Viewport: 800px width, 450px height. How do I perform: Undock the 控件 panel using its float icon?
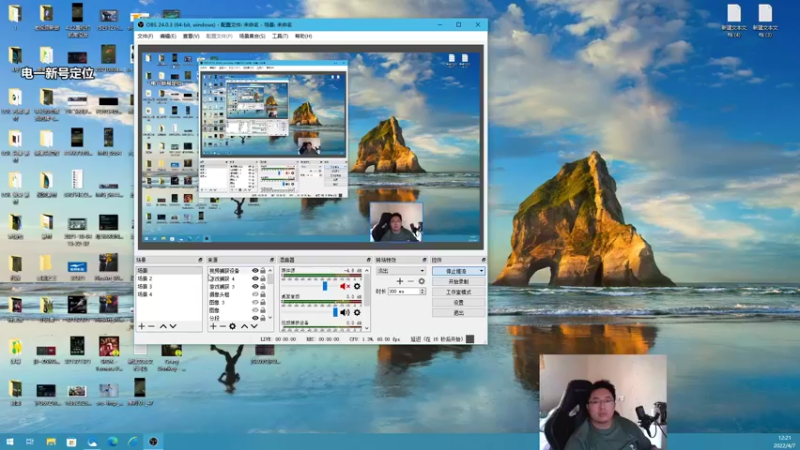tap(483, 260)
